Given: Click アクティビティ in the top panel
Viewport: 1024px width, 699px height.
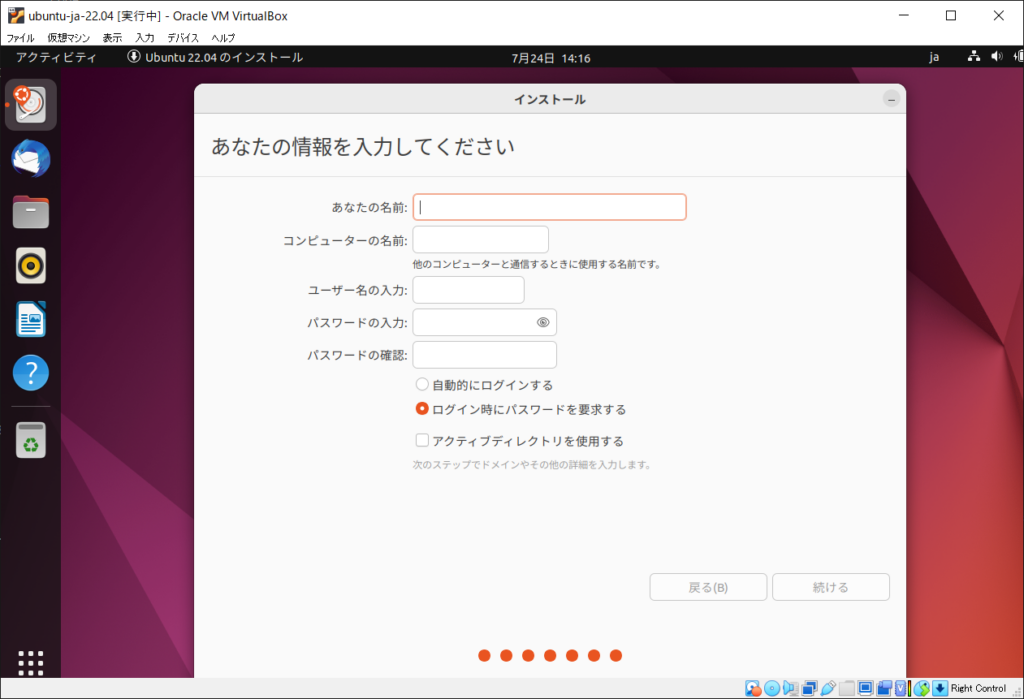Looking at the screenshot, I should [56, 57].
